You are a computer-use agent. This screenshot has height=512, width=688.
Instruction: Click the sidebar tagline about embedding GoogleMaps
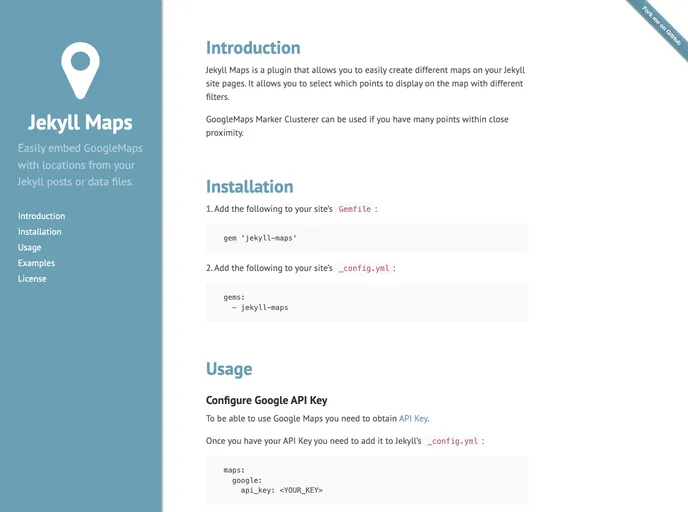[x=80, y=165]
